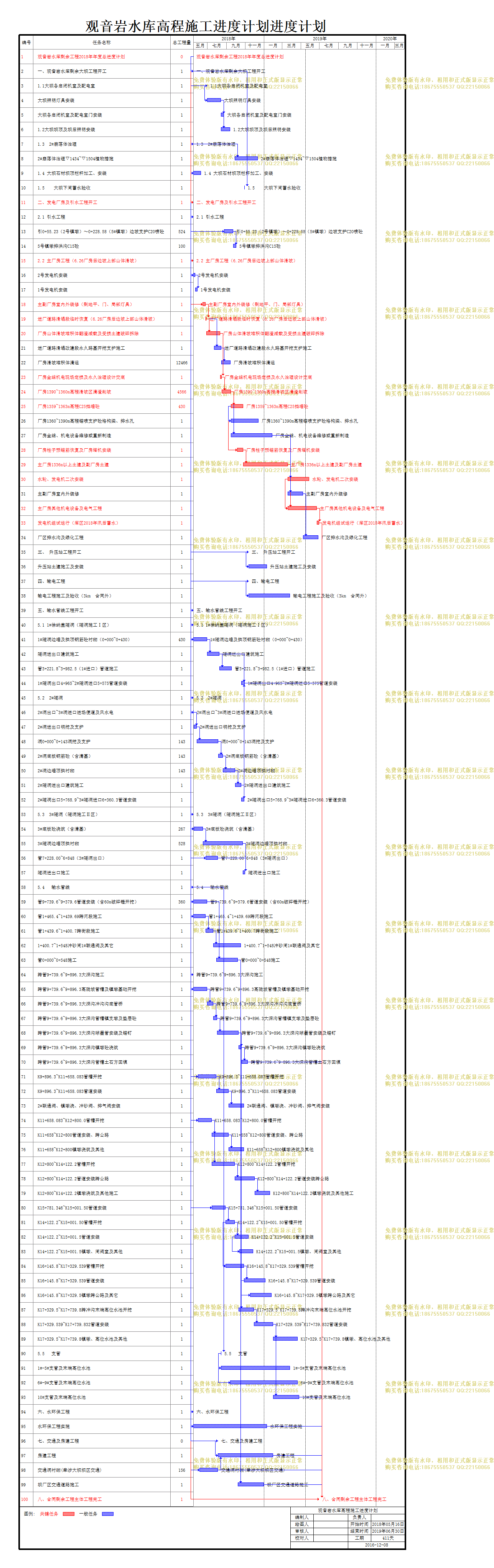Image resolution: width=494 pixels, height=1568 pixels.
Task: Select the 2018年 timeline header
Action: pyautogui.click(x=229, y=39)
